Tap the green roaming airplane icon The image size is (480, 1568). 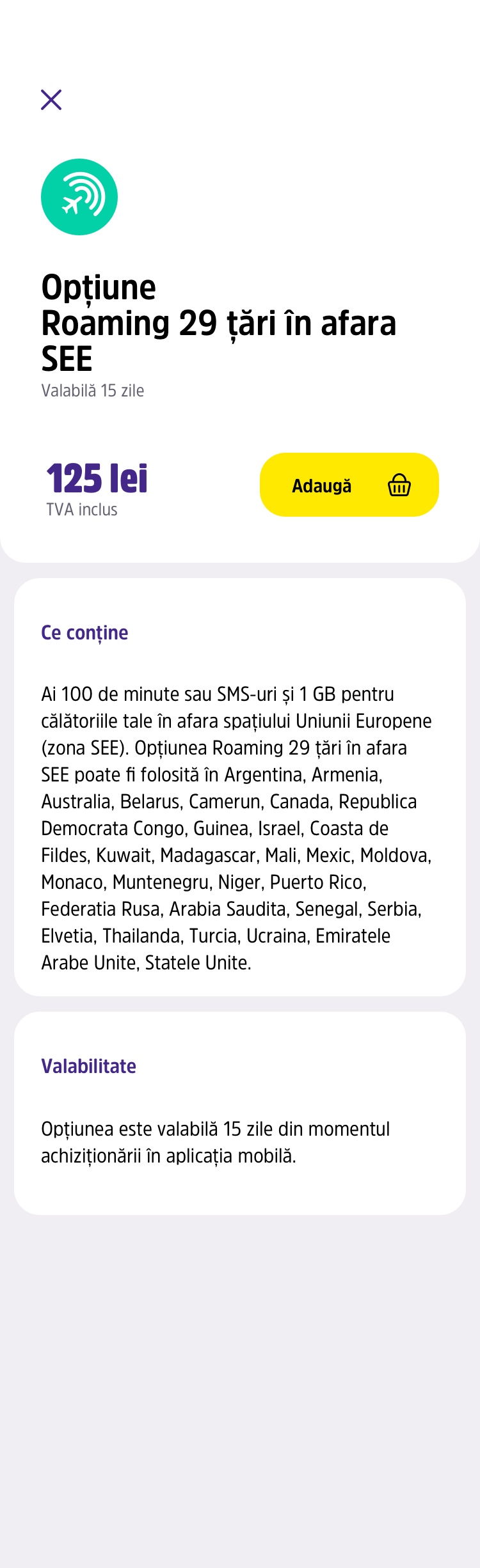click(x=79, y=197)
